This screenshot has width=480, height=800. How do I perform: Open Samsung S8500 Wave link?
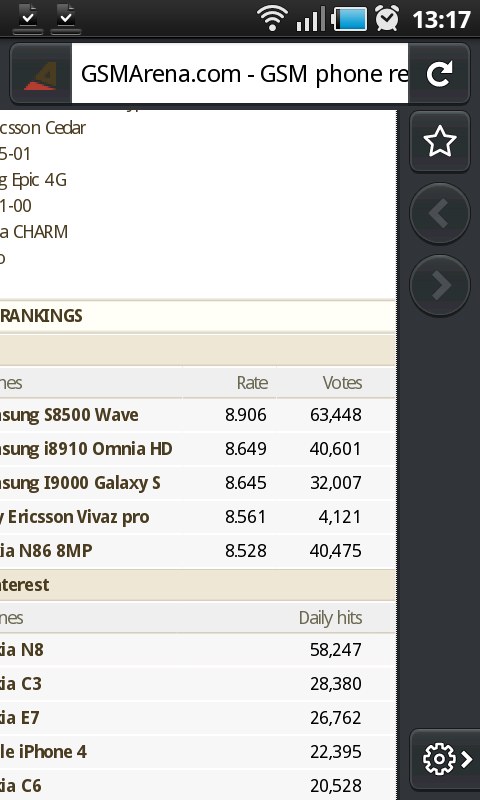pyautogui.click(x=69, y=415)
